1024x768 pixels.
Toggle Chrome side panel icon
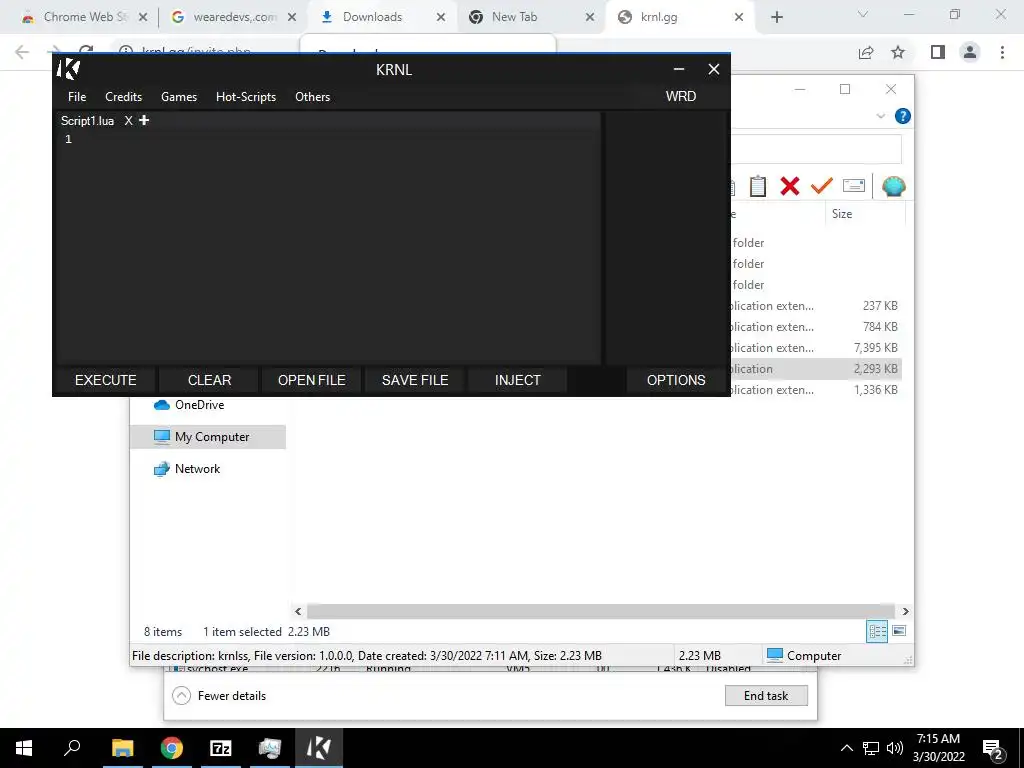tap(938, 52)
